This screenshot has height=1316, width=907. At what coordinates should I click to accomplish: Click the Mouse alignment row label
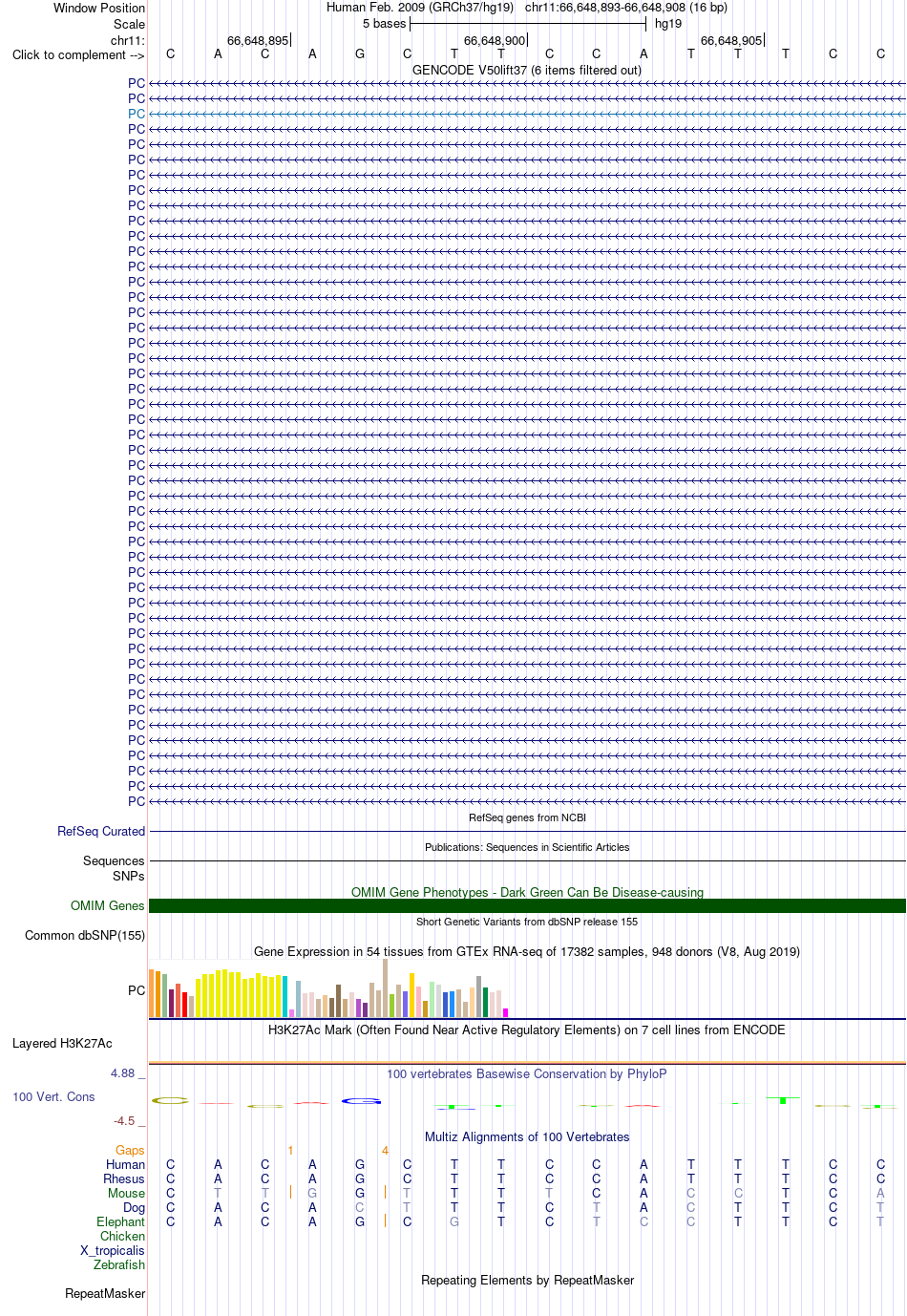pos(126,1194)
